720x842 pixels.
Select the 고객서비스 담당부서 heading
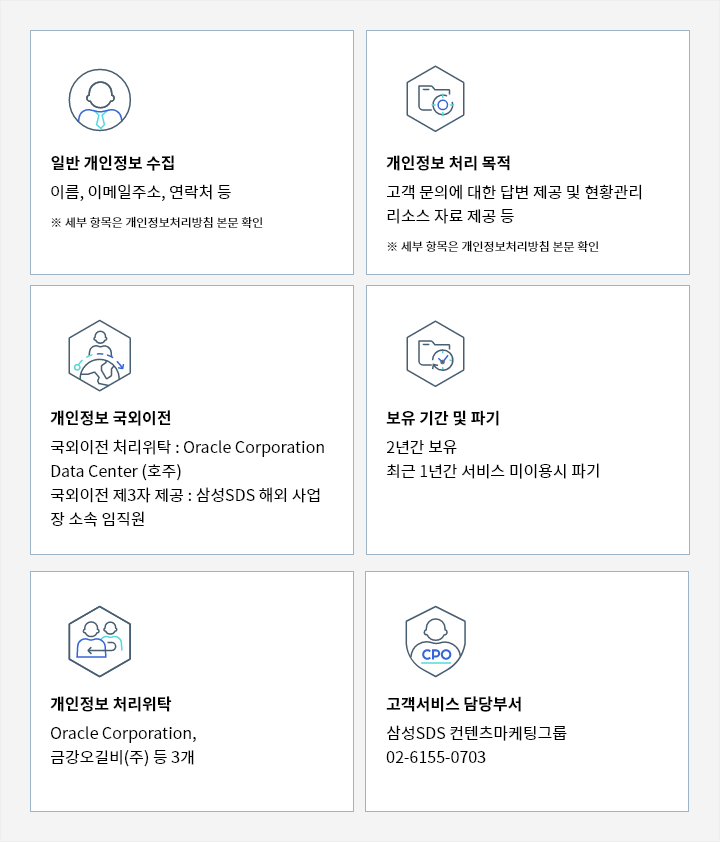click(454, 703)
